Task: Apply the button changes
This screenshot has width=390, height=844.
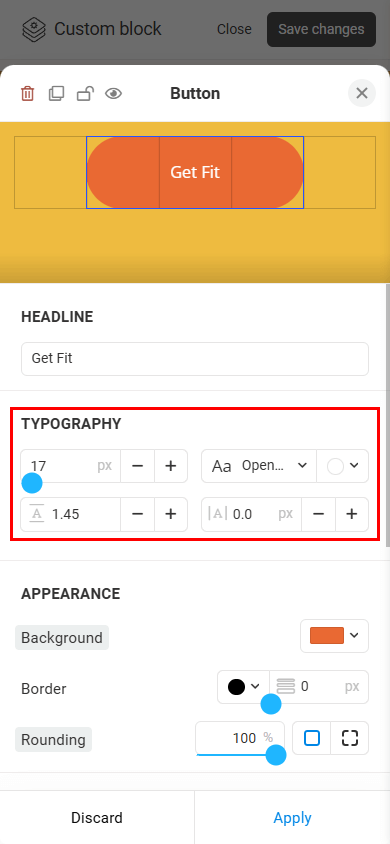Action: tap(292, 818)
